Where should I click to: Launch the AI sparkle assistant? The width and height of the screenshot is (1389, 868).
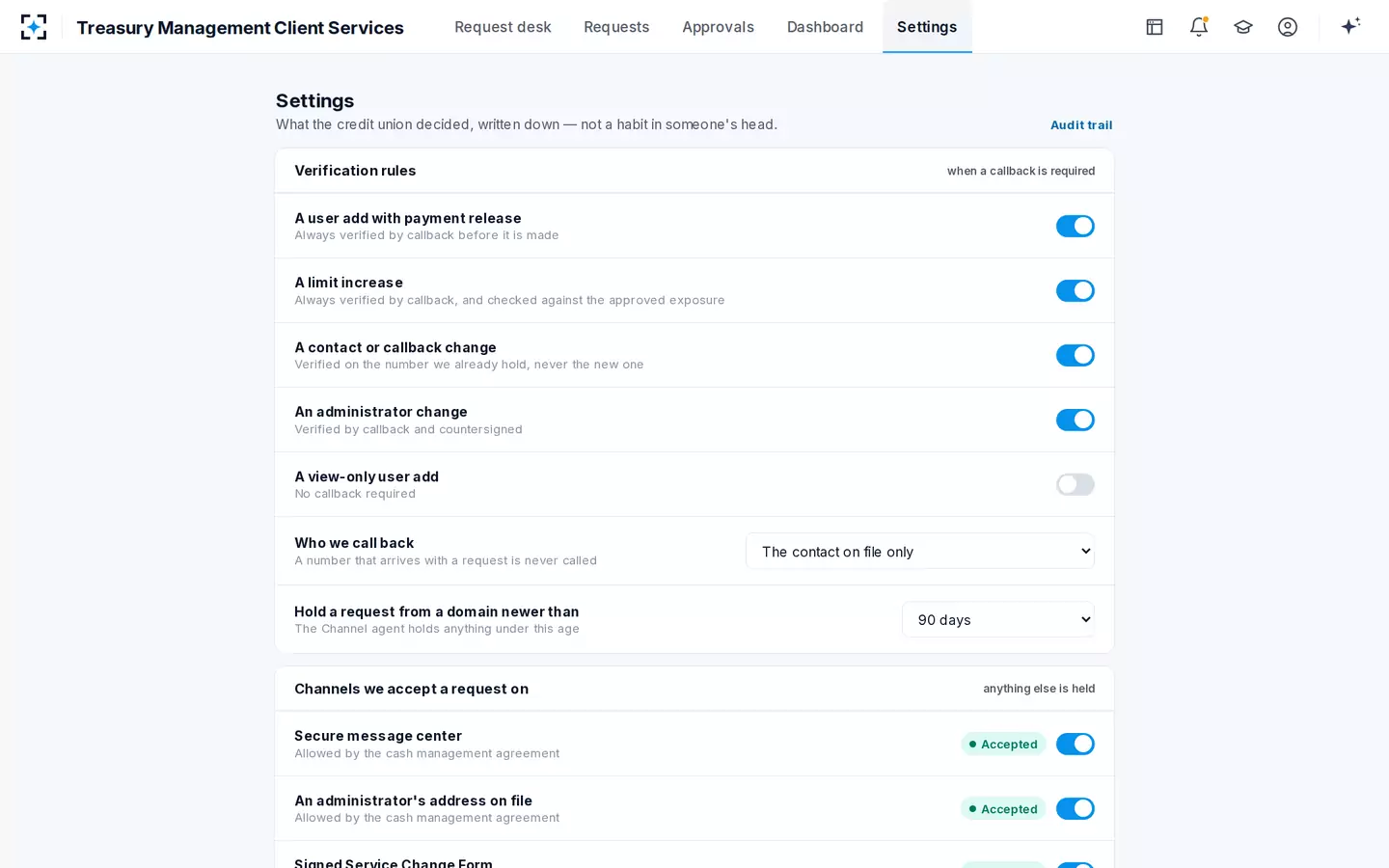coord(1350,27)
